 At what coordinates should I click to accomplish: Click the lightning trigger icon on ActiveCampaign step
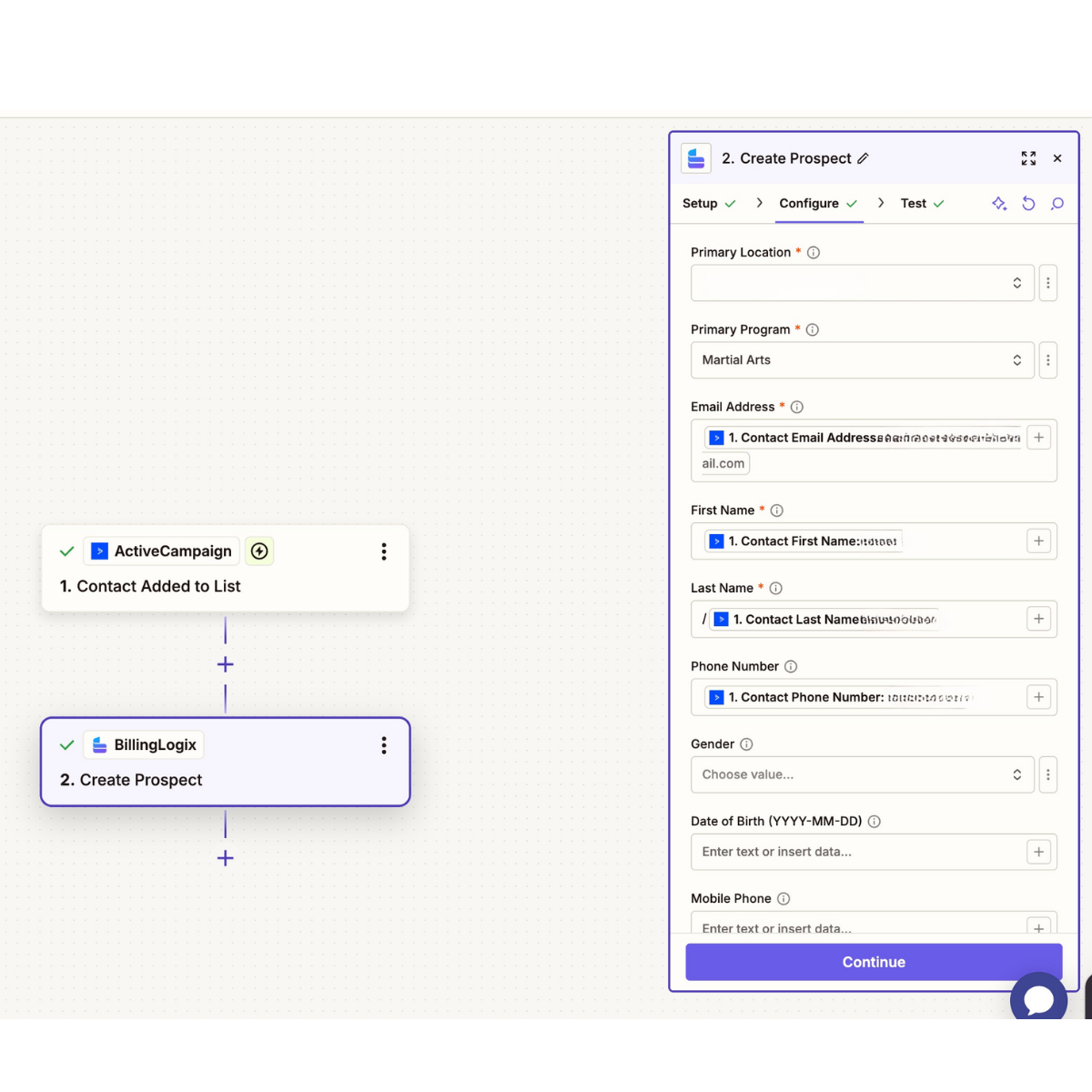tap(259, 551)
